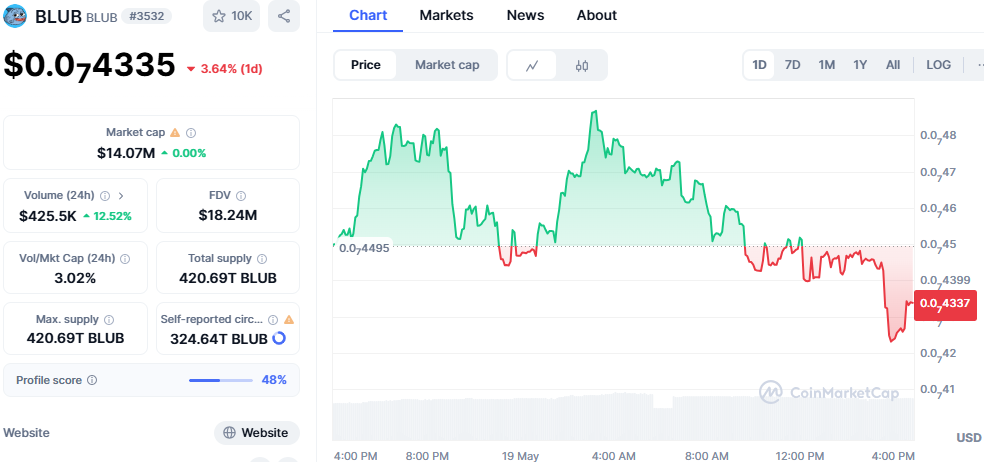Click the 3.02% Vol/Mkt Cap value
The height and width of the screenshot is (462, 984).
pyautogui.click(x=75, y=278)
